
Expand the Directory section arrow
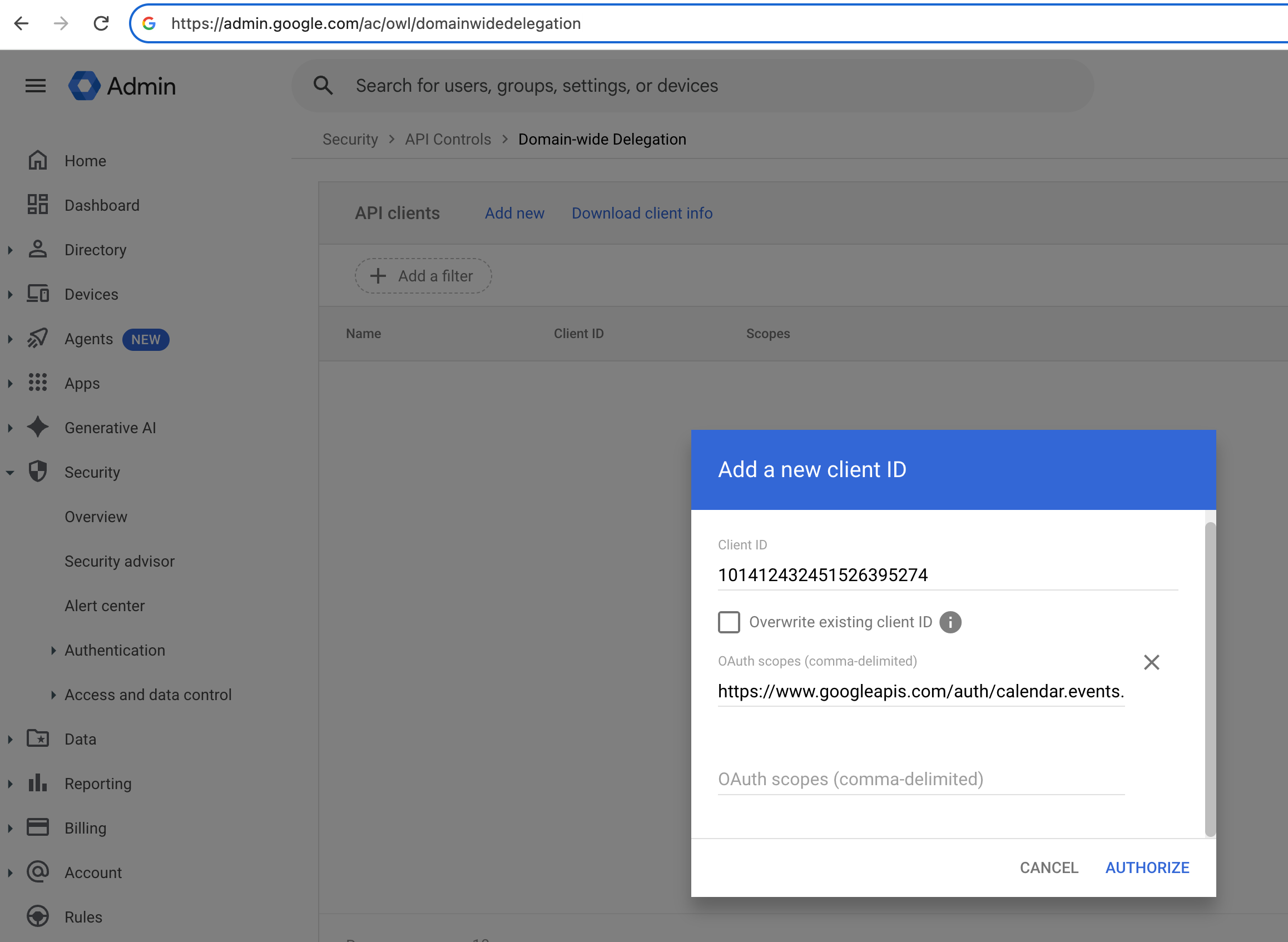click(x=10, y=250)
